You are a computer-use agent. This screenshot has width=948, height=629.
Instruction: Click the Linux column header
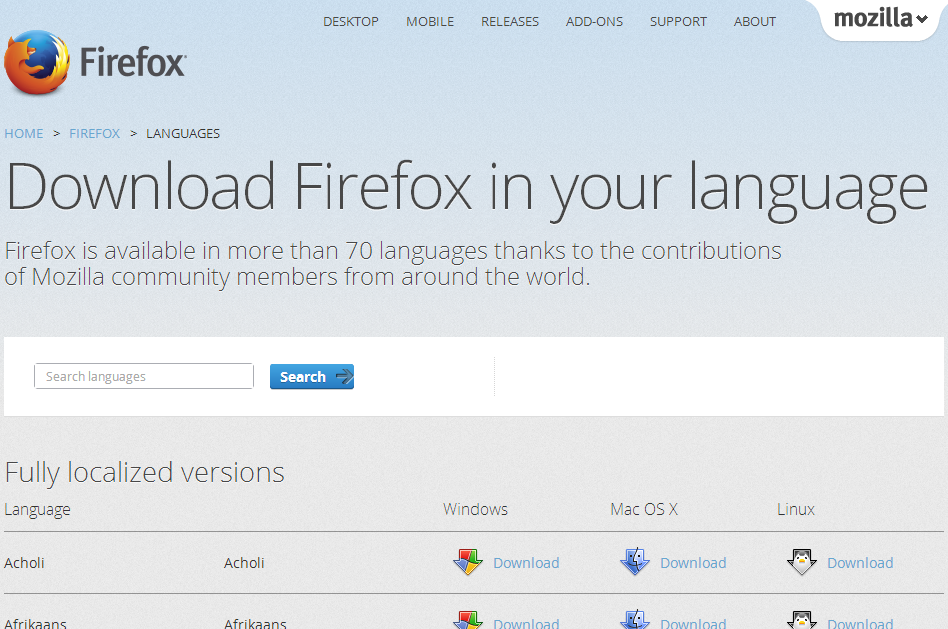[796, 509]
